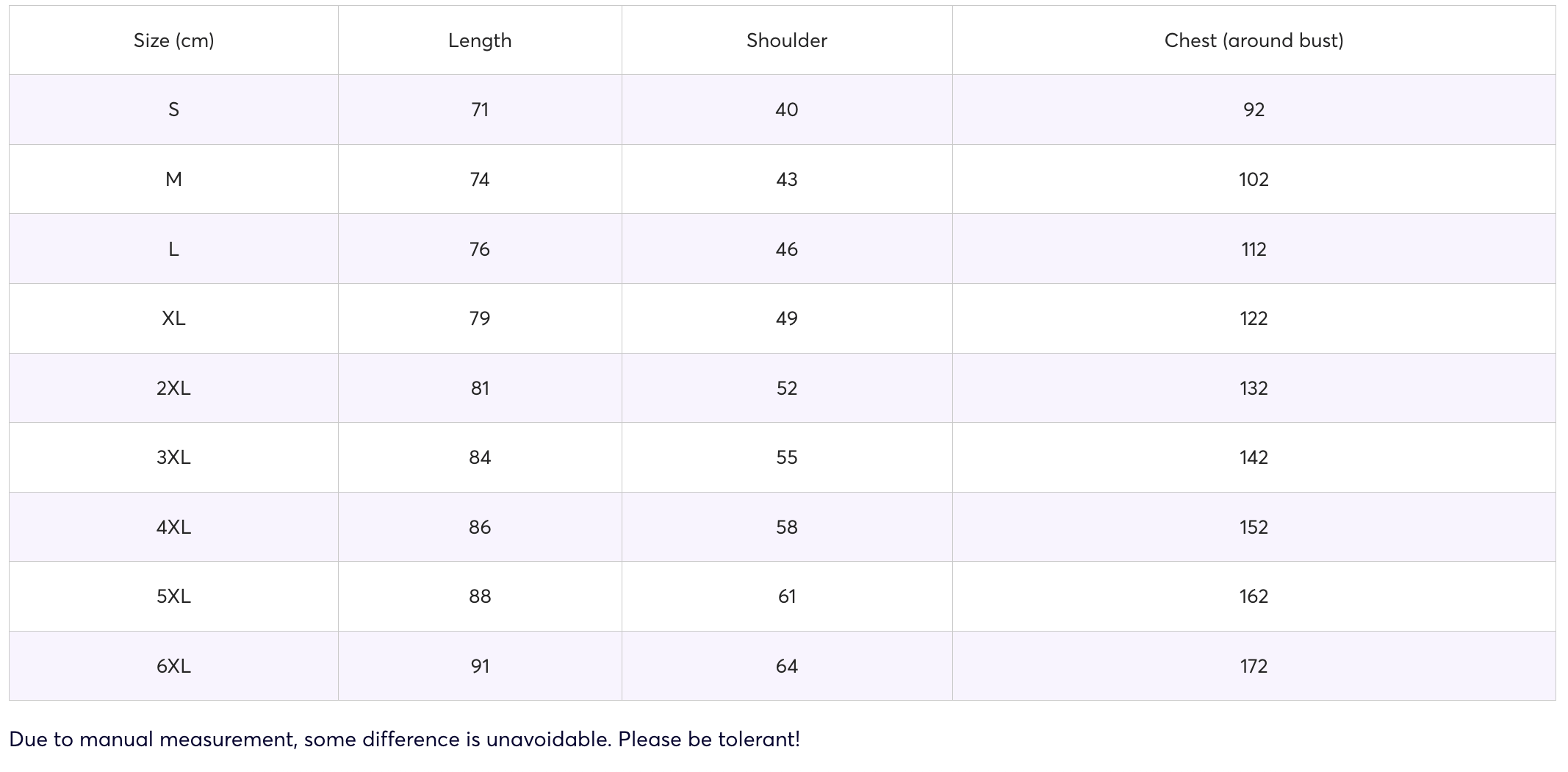Select the XL size cell

[173, 318]
